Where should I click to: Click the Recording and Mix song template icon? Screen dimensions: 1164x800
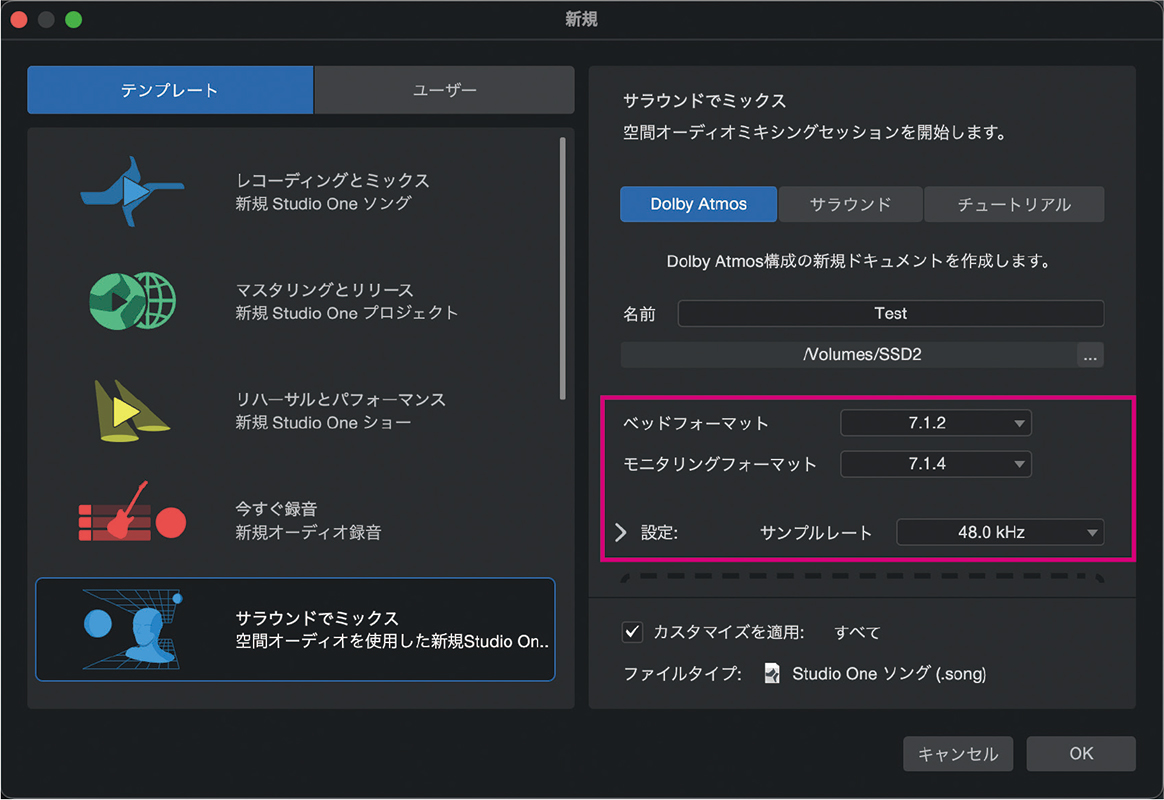[132, 191]
